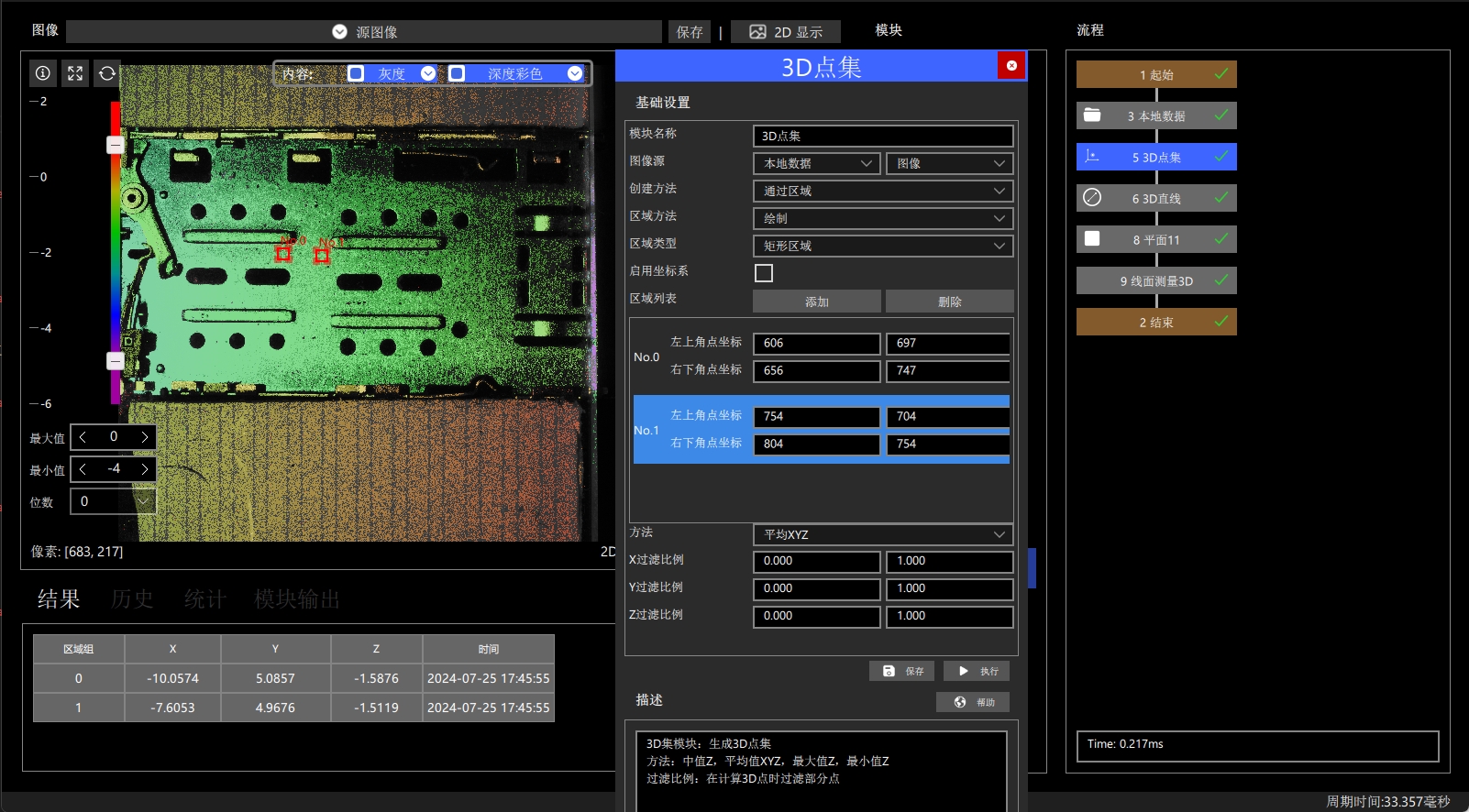Viewport: 1469px width, 812px height.
Task: Open the 本地数据 image source dropdown
Action: click(x=817, y=163)
